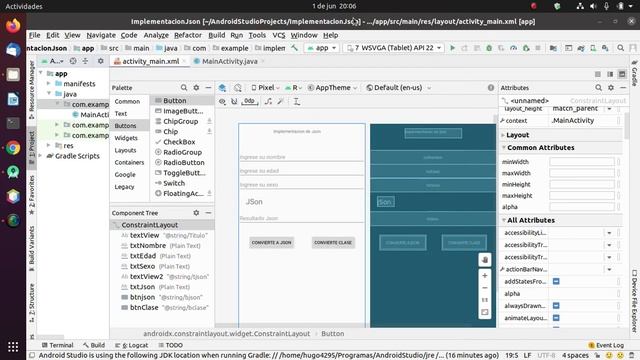
Task: Click the Guidelines icon in design toolbar
Action: 297,101
